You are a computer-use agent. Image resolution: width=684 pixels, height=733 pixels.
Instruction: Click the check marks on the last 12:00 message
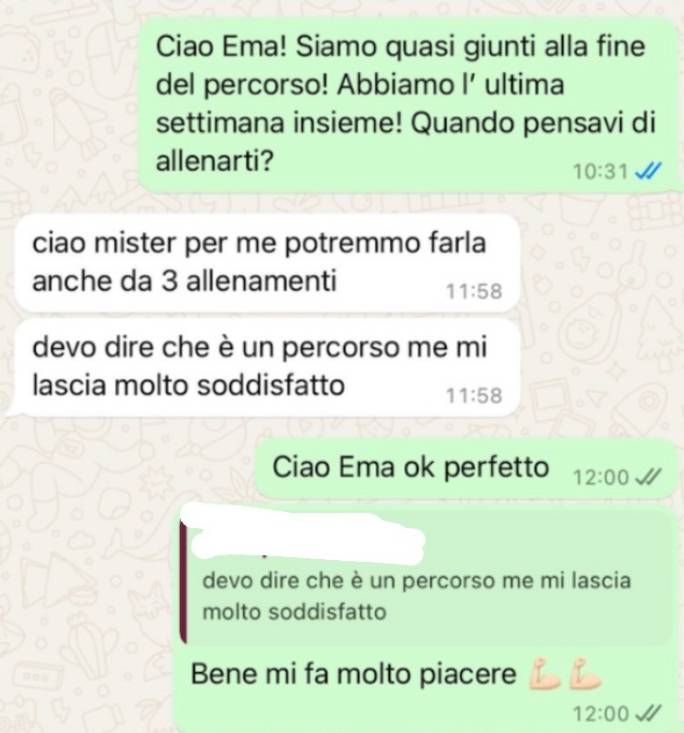pyautogui.click(x=649, y=713)
